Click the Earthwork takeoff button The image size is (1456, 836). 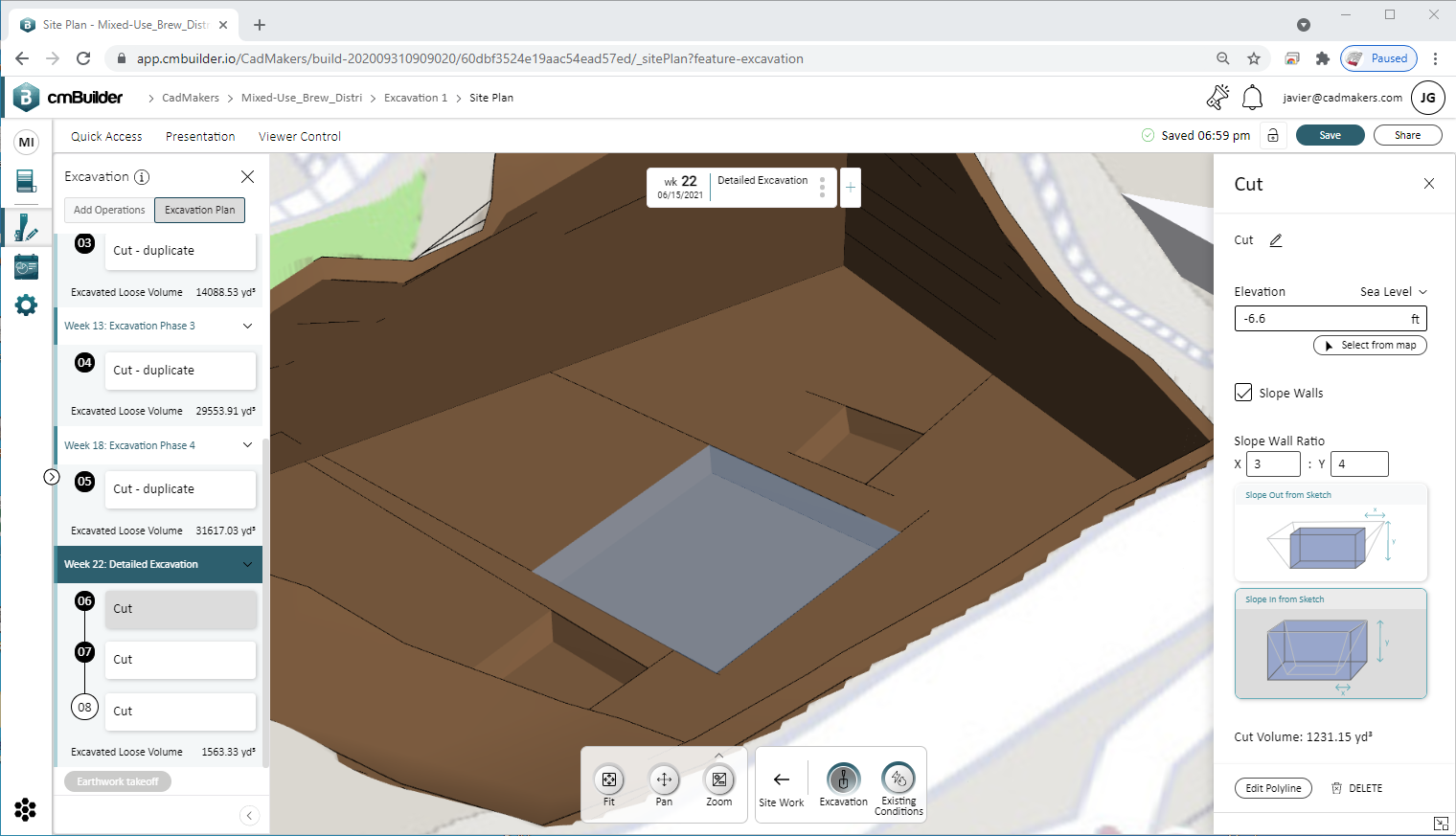point(118,781)
